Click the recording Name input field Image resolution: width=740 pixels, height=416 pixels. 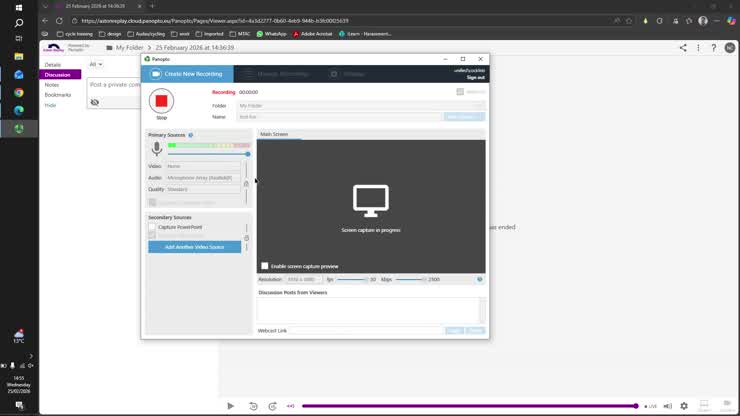(339, 117)
